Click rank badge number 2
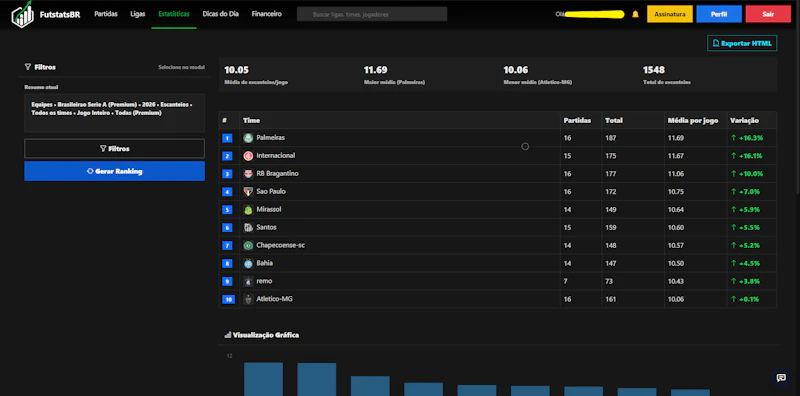This screenshot has width=800, height=396. 227,156
